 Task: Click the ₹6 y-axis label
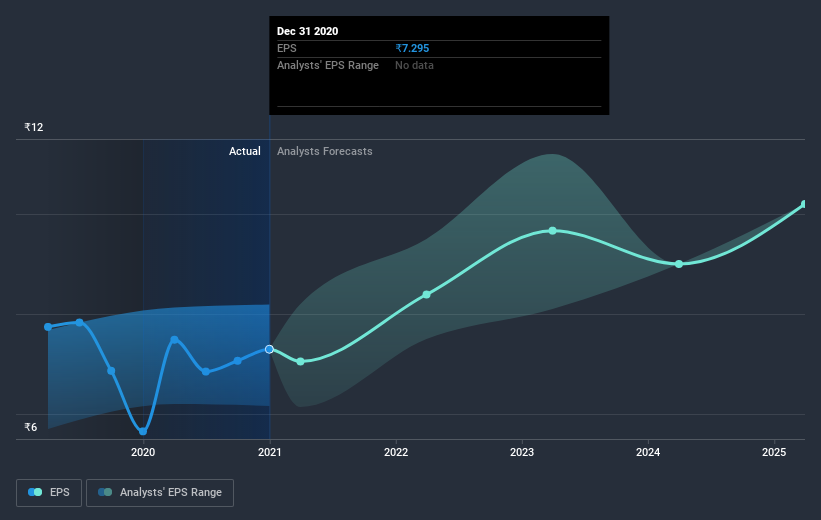pyautogui.click(x=31, y=427)
